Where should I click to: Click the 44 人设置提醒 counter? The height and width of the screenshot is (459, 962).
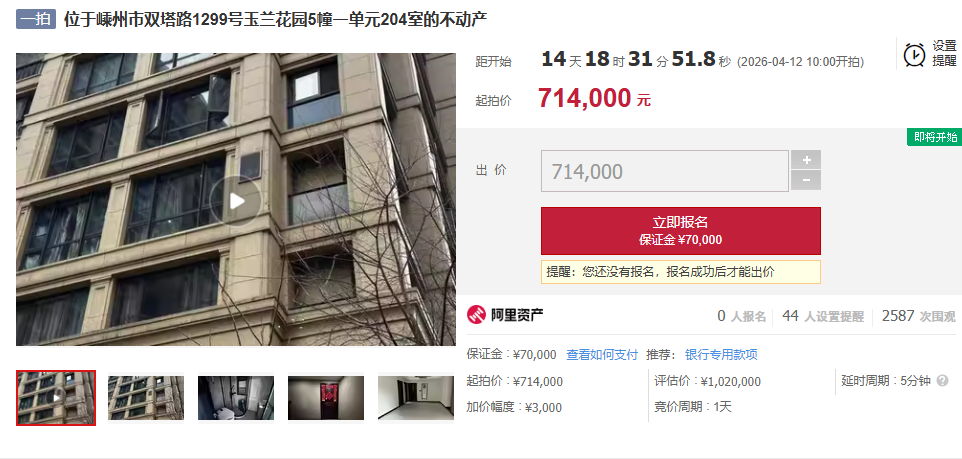[823, 316]
